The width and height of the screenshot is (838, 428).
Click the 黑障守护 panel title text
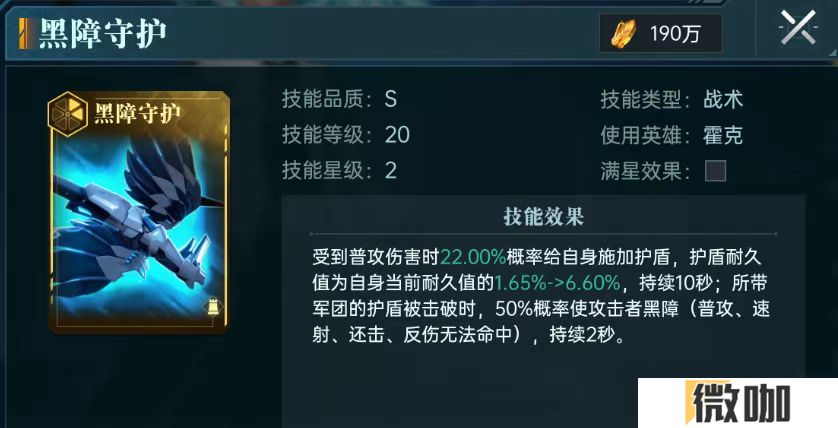[103, 34]
